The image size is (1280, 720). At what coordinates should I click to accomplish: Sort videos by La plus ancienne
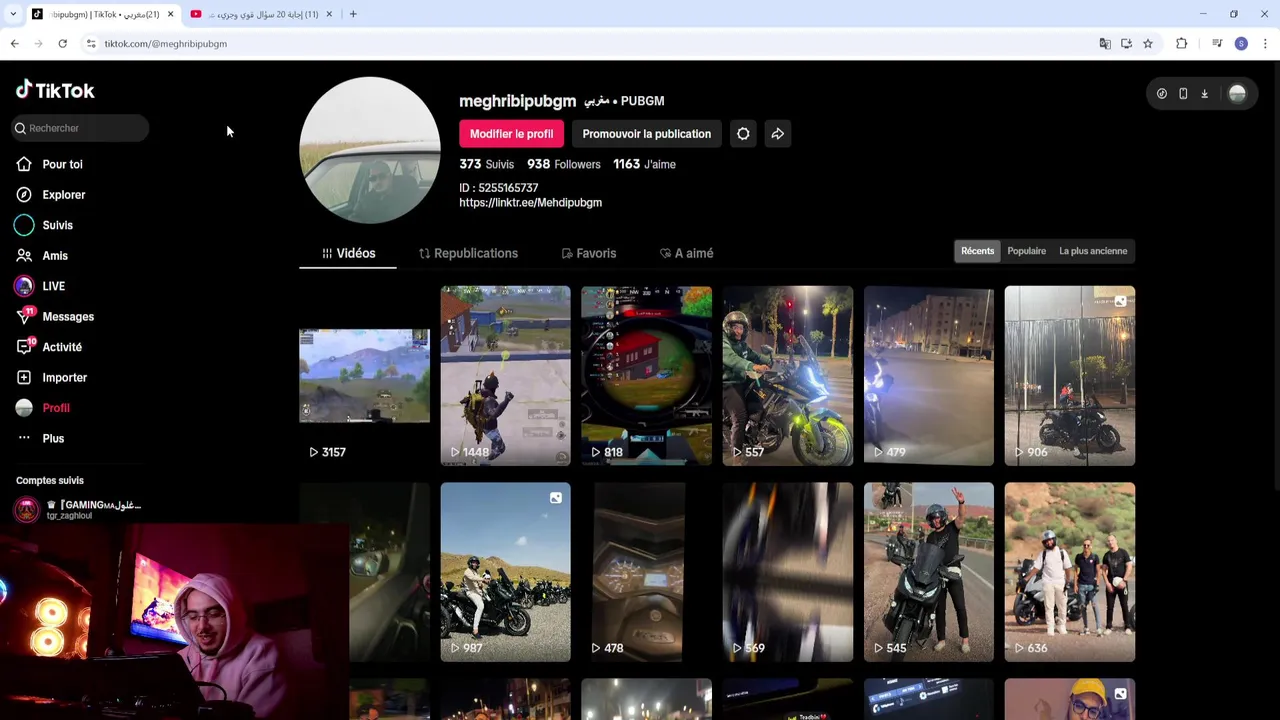[1093, 251]
